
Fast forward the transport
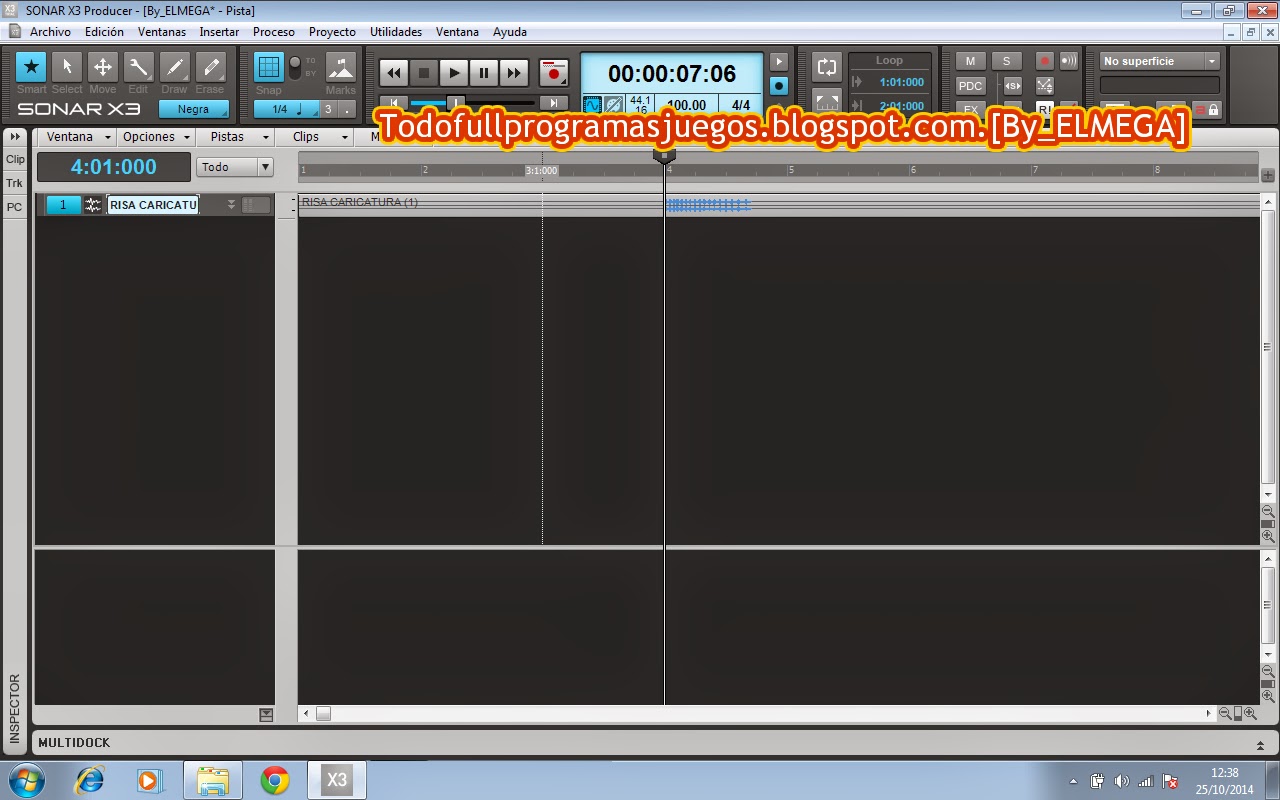coord(514,73)
